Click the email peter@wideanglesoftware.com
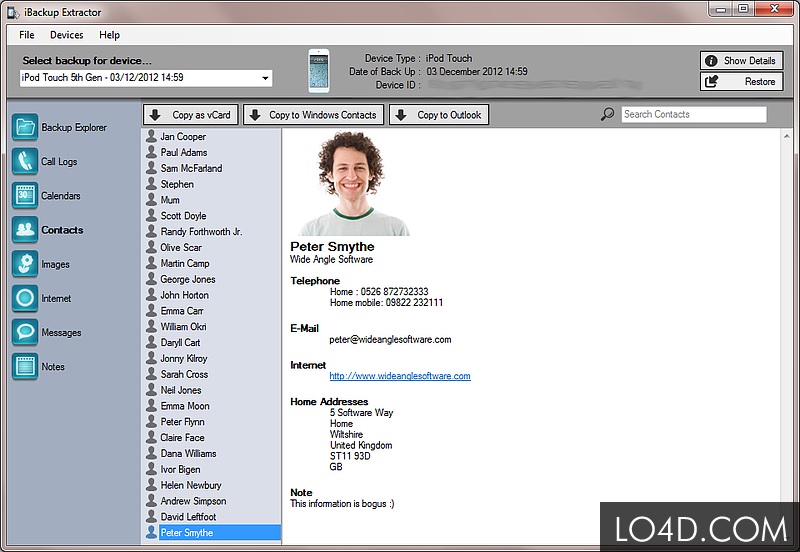 tap(390, 339)
